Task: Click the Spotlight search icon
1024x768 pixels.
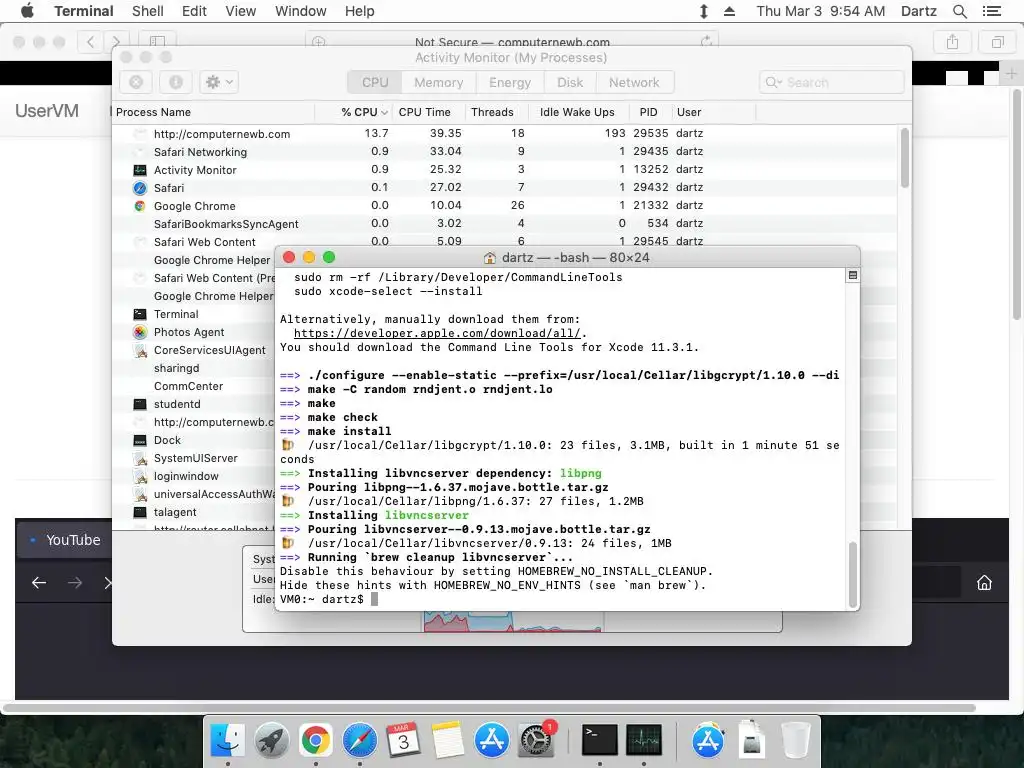Action: pos(959,11)
